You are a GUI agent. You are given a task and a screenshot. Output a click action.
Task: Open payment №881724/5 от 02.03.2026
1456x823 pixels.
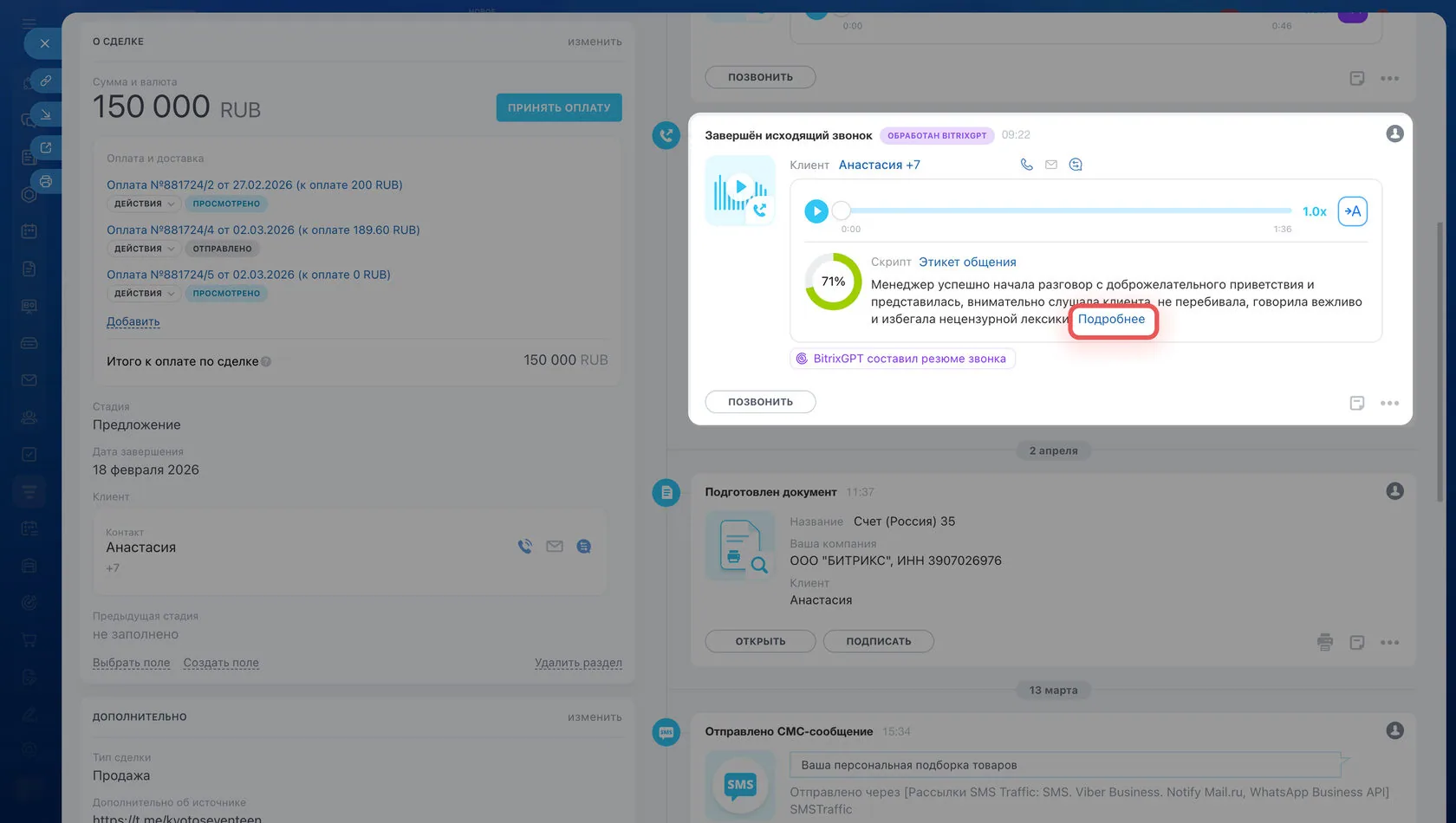click(249, 275)
